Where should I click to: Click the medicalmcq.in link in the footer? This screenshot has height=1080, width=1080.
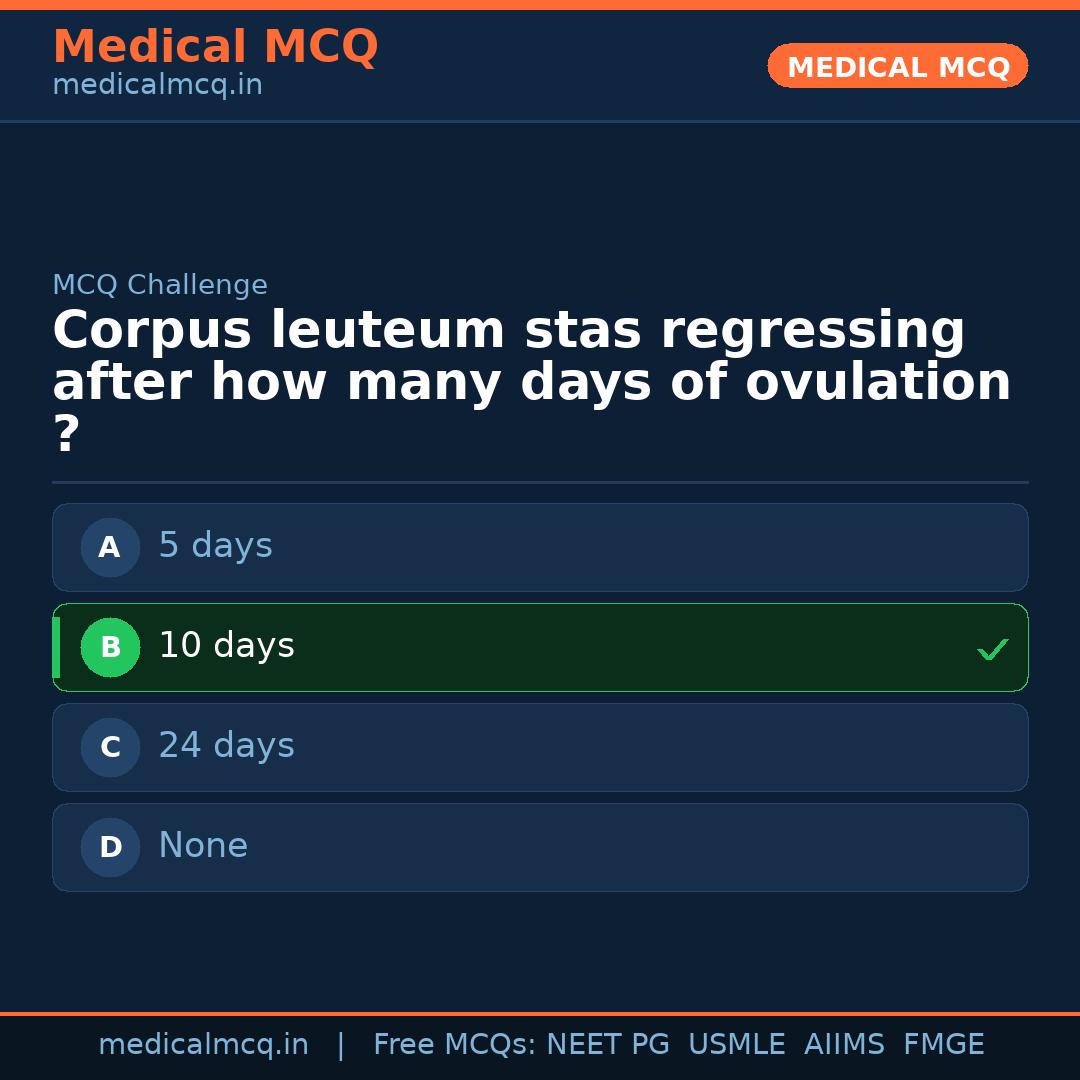[204, 1044]
